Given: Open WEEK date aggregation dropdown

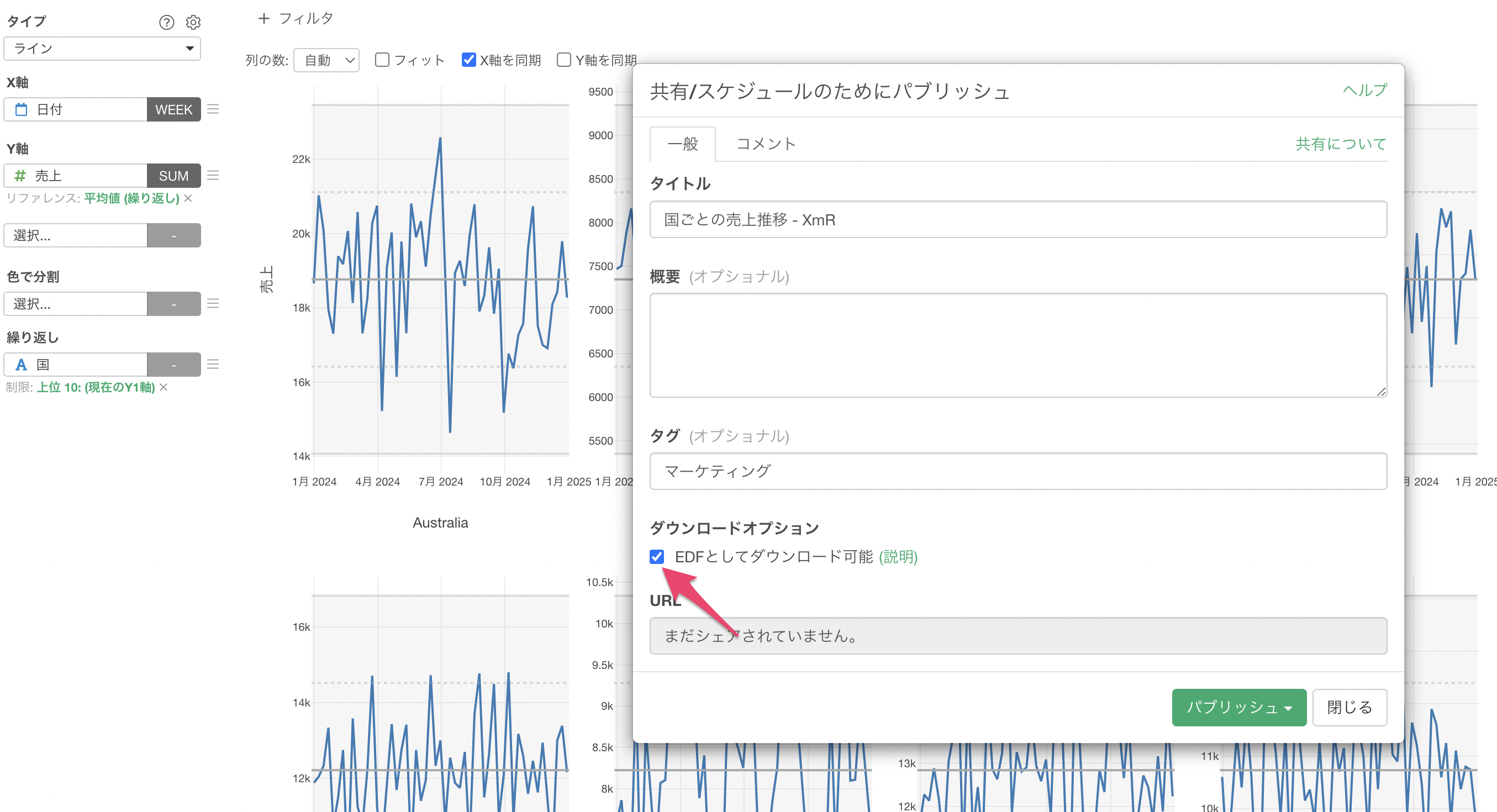Looking at the screenshot, I should [x=173, y=109].
